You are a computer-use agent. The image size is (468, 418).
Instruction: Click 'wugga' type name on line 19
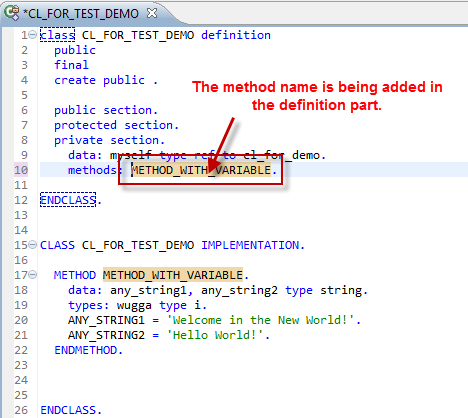coord(134,305)
